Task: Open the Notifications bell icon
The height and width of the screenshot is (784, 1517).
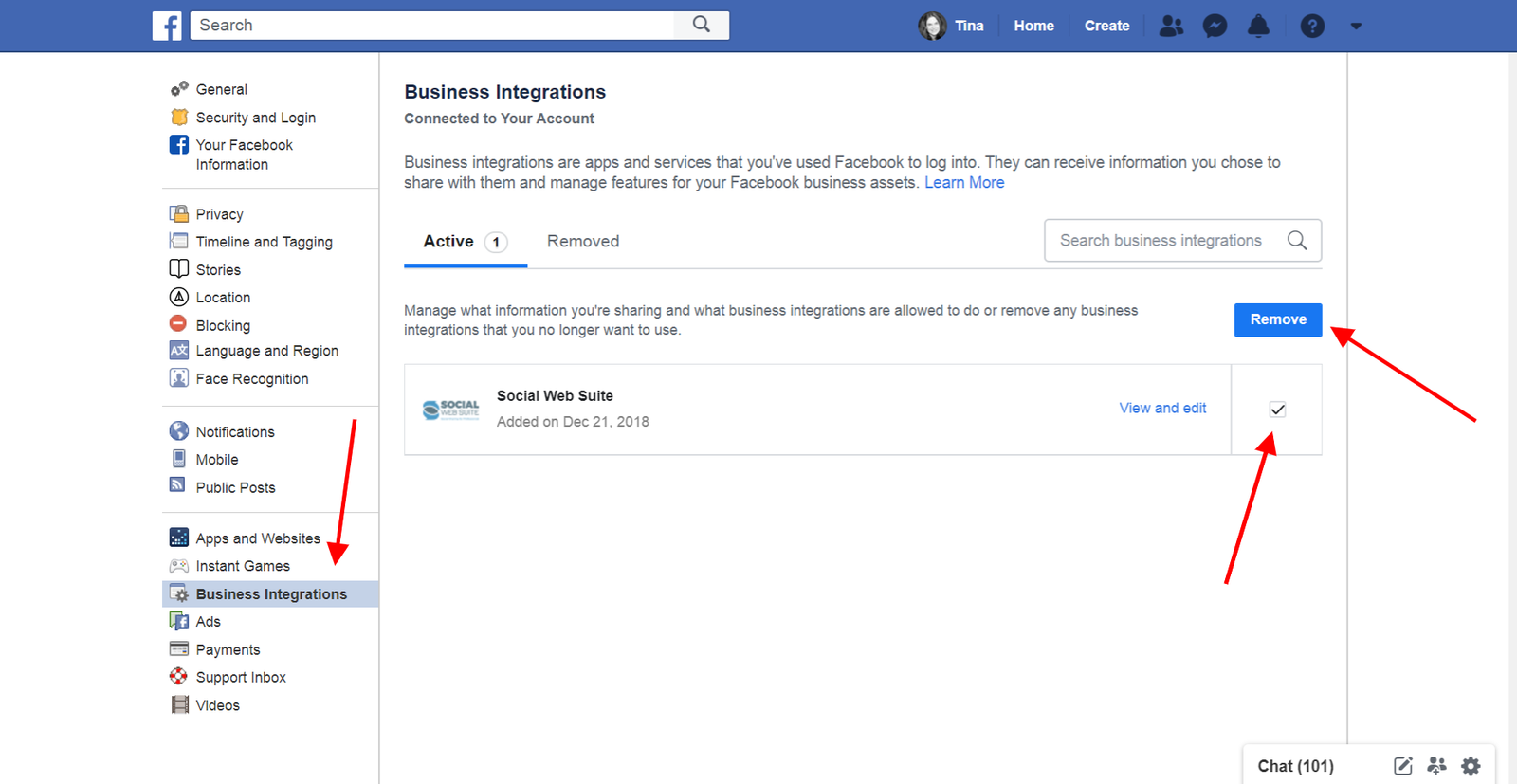Action: click(1258, 26)
